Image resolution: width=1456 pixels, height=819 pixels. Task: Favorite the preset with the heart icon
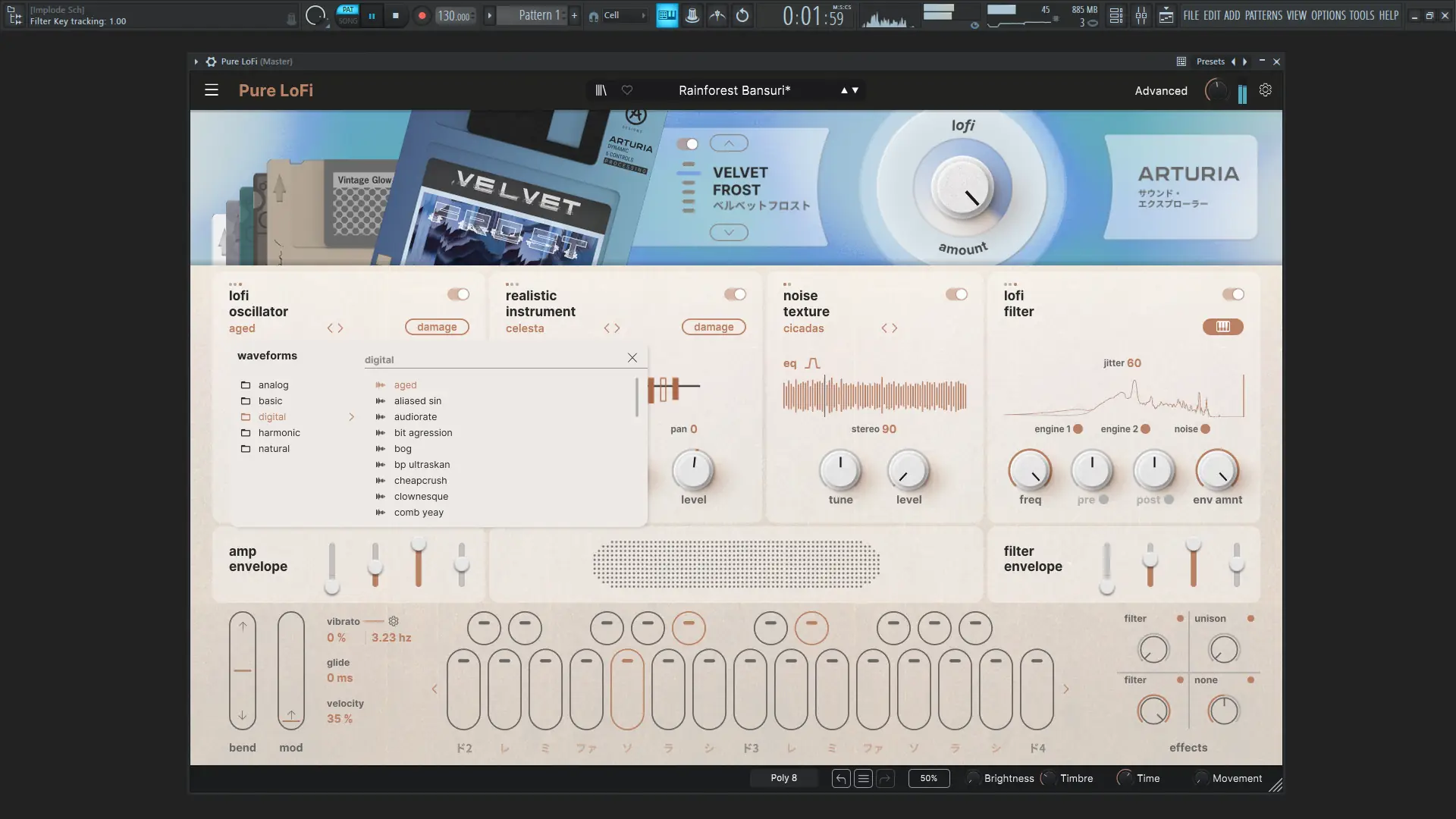coord(627,90)
